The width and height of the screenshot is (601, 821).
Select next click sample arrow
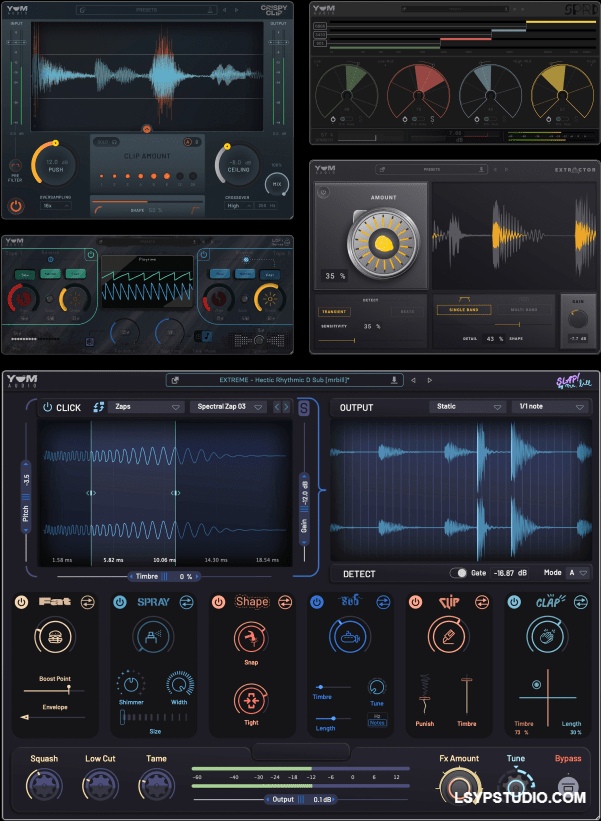click(x=286, y=407)
